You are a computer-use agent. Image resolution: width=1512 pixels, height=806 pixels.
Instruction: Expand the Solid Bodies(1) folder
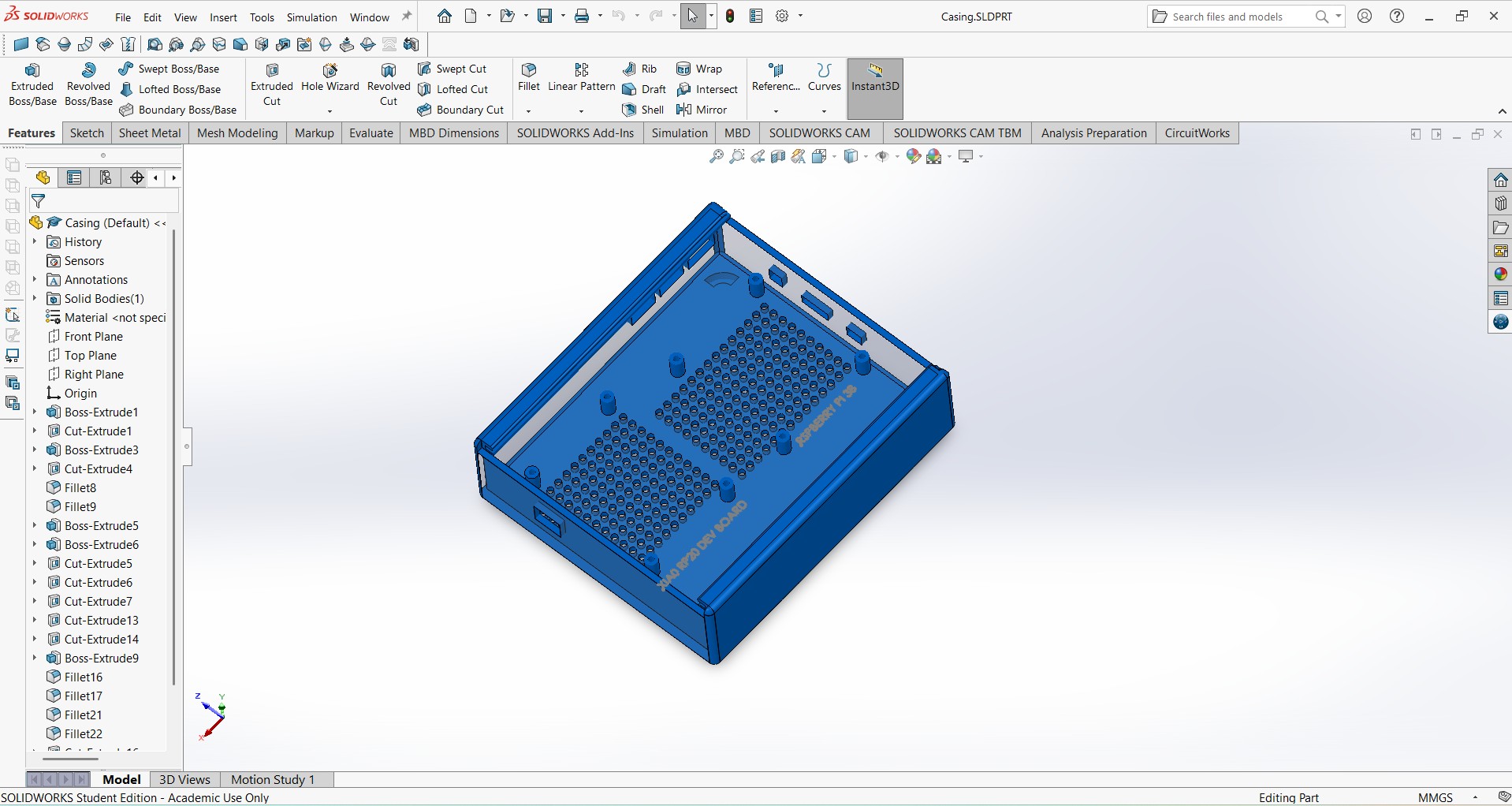pos(35,298)
